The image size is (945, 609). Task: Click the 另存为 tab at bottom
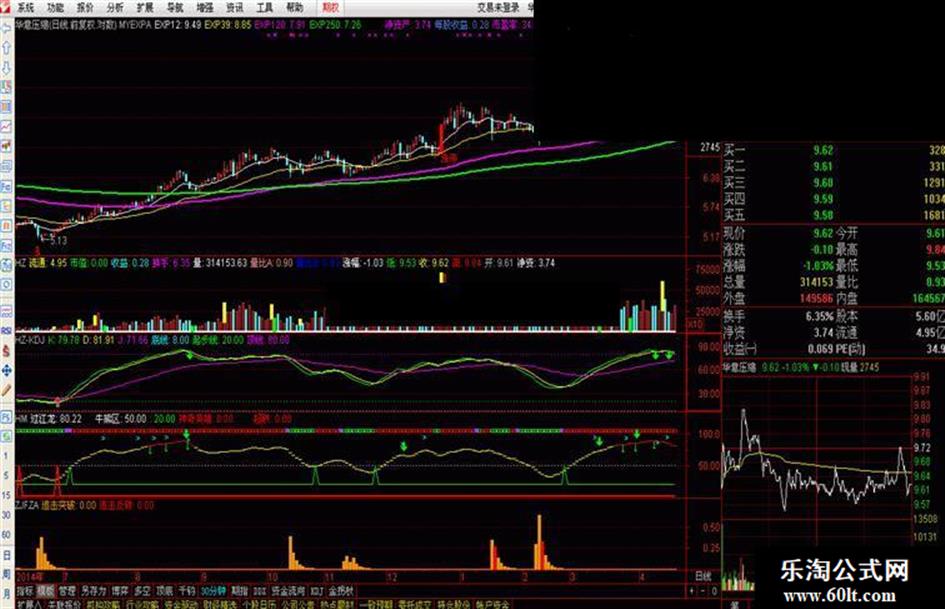[93, 590]
